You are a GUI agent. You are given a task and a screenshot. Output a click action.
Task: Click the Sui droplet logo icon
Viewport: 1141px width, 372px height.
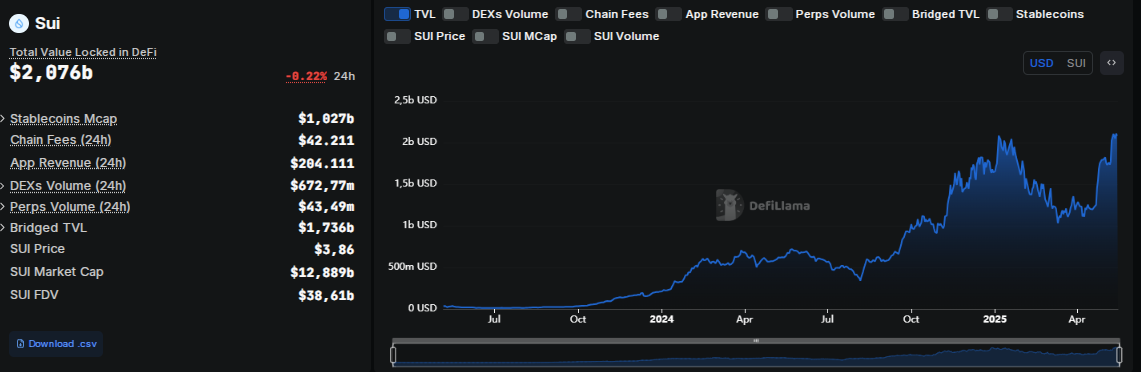point(19,23)
